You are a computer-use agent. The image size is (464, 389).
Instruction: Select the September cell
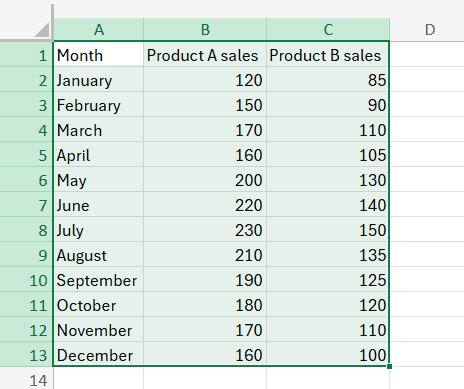(99, 279)
